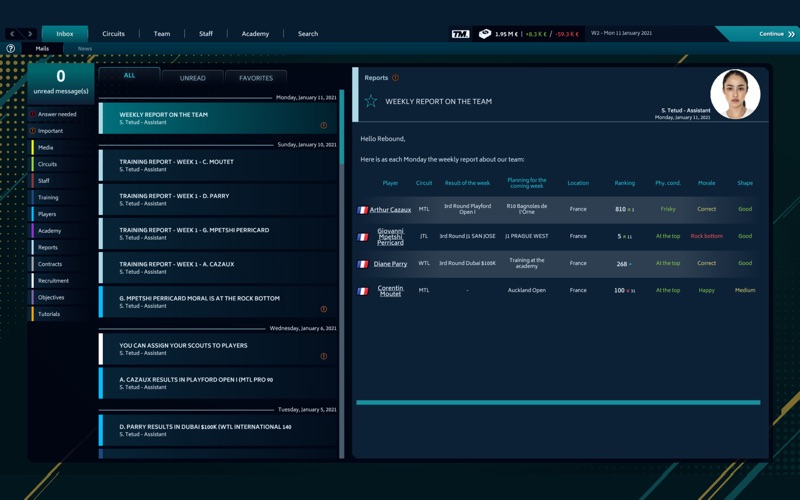Click the W2 Mon 11 January 2021 date

coord(621,33)
